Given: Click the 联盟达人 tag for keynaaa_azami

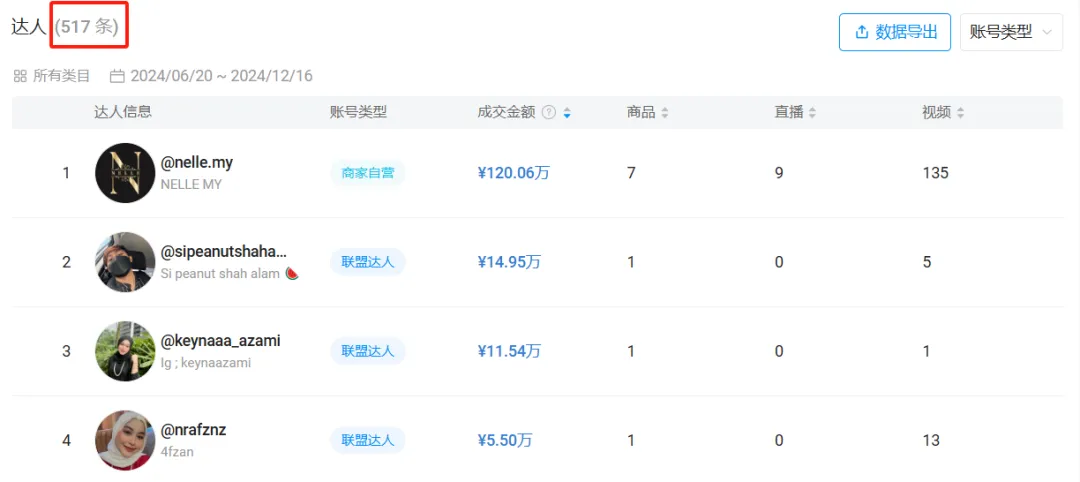Looking at the screenshot, I should pyautogui.click(x=368, y=351).
